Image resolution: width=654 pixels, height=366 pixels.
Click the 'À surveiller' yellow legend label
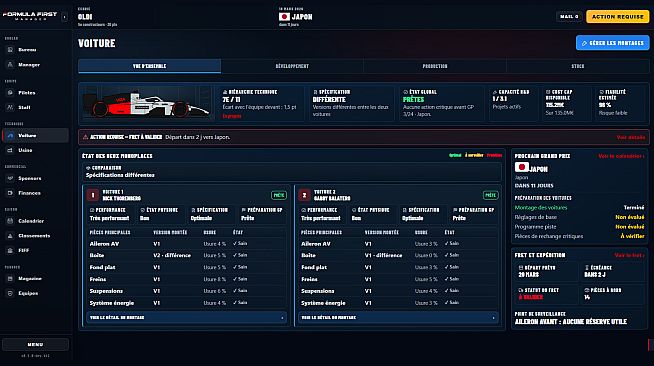point(474,155)
